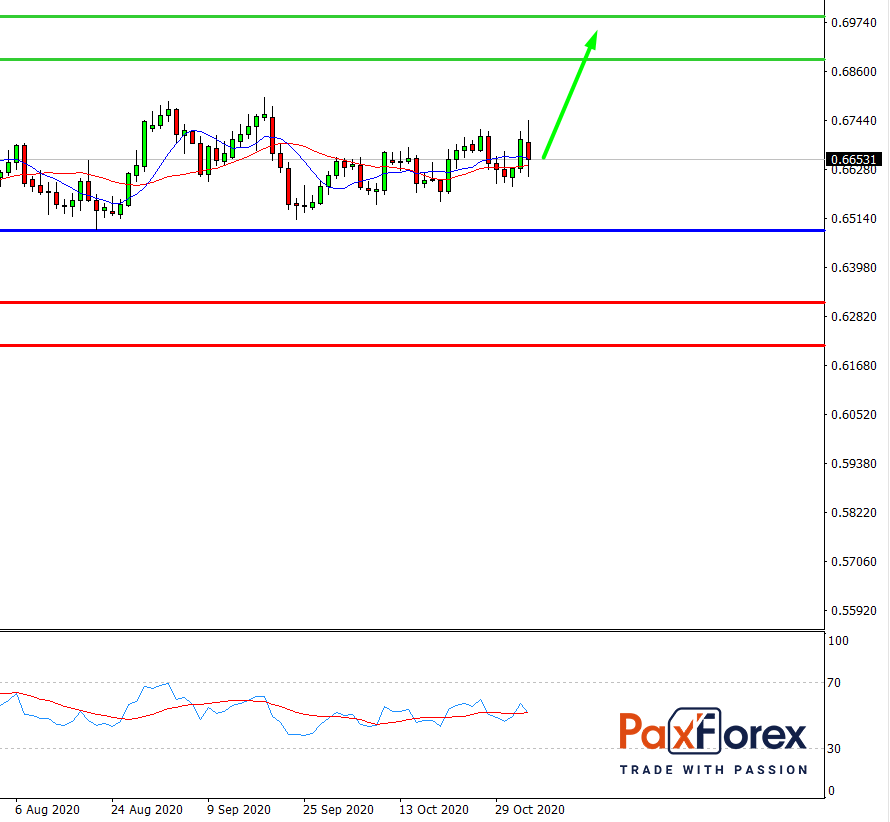Screen dimensions: 890x822
Task: Click the 13 Oct 2020 date label
Action: [434, 810]
